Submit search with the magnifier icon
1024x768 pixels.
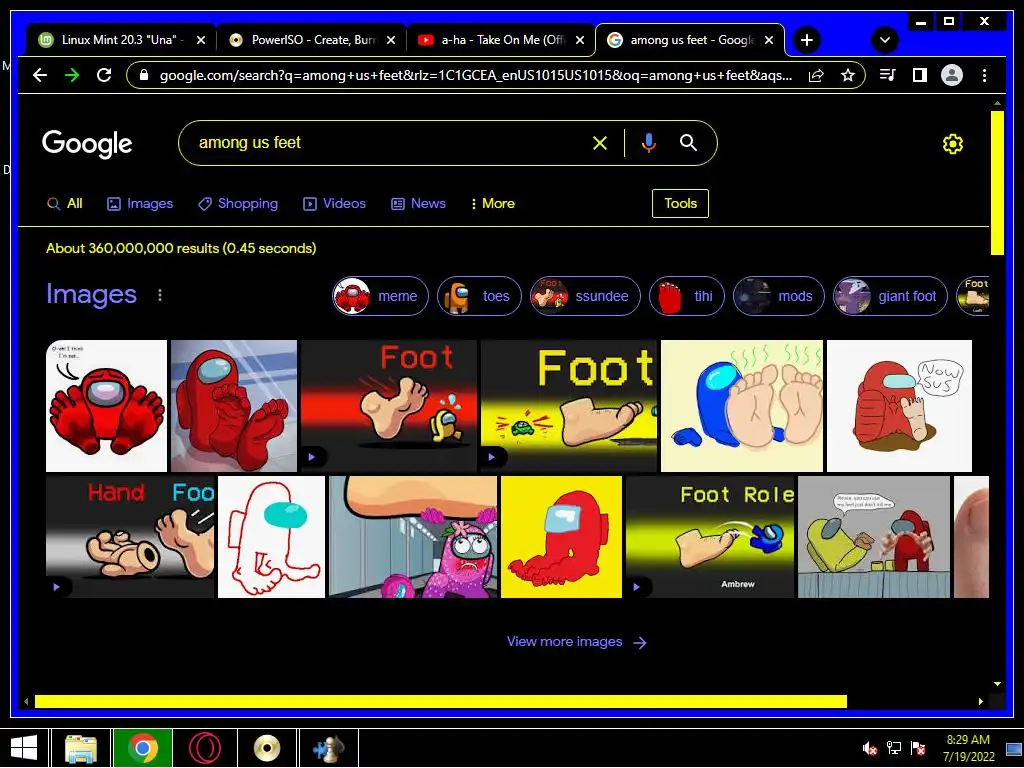coord(688,142)
